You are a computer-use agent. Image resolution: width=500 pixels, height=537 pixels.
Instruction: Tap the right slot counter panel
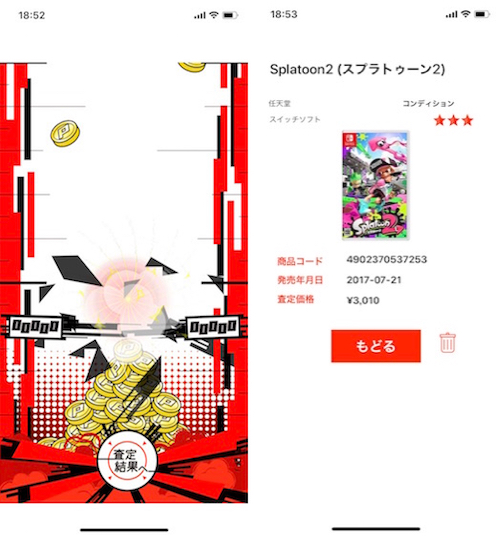click(x=212, y=326)
